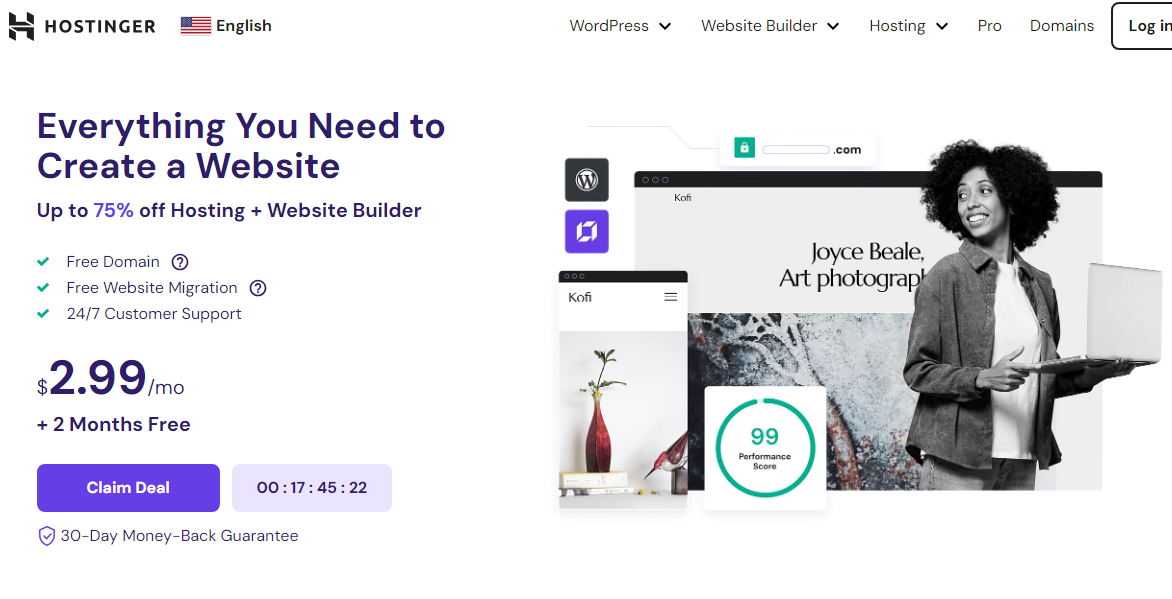This screenshot has width=1172, height=599.
Task: Open the Domains menu item
Action: pyautogui.click(x=1061, y=26)
